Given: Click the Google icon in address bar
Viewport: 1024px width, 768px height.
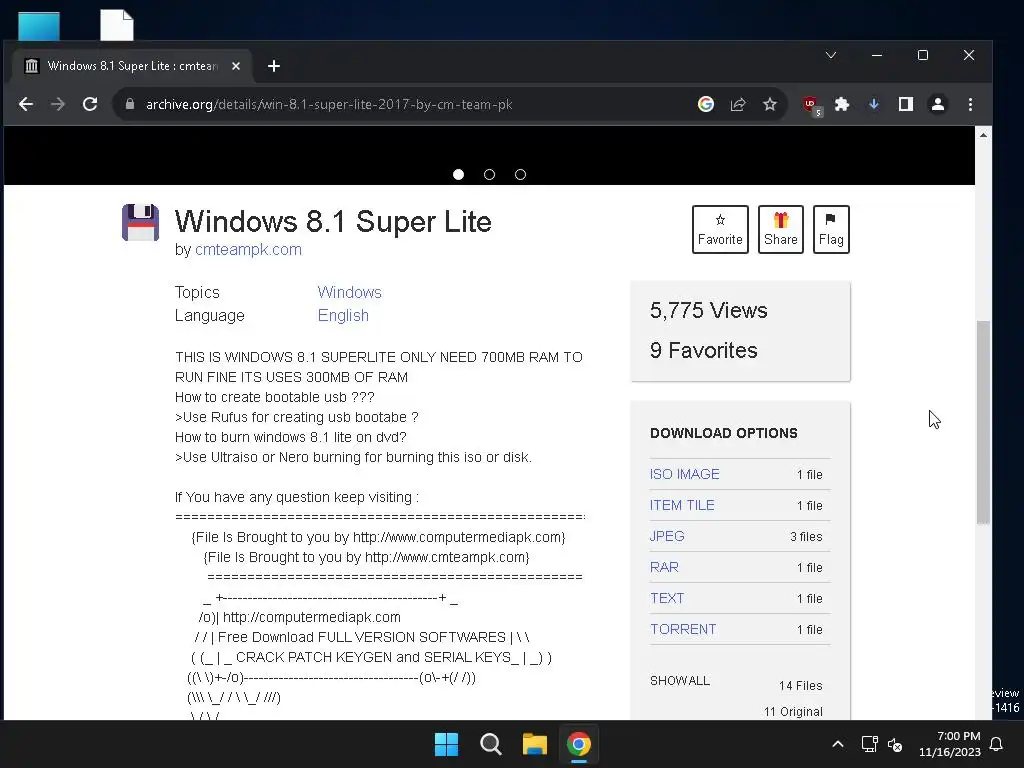Looking at the screenshot, I should pyautogui.click(x=705, y=104).
